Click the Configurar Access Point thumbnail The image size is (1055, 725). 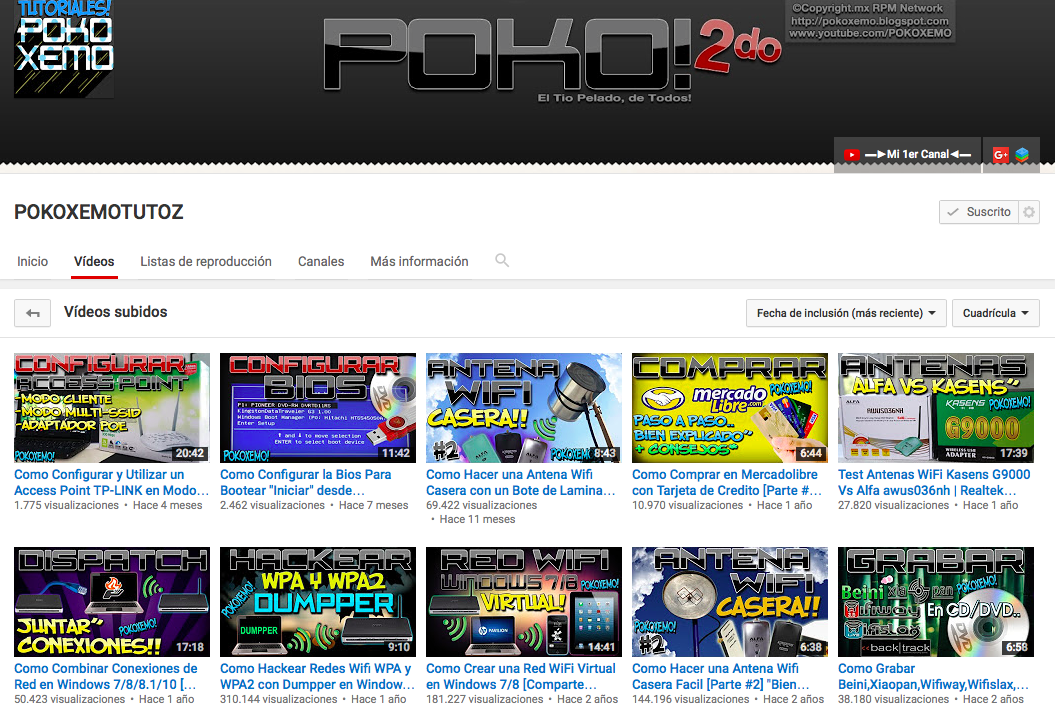[112, 408]
